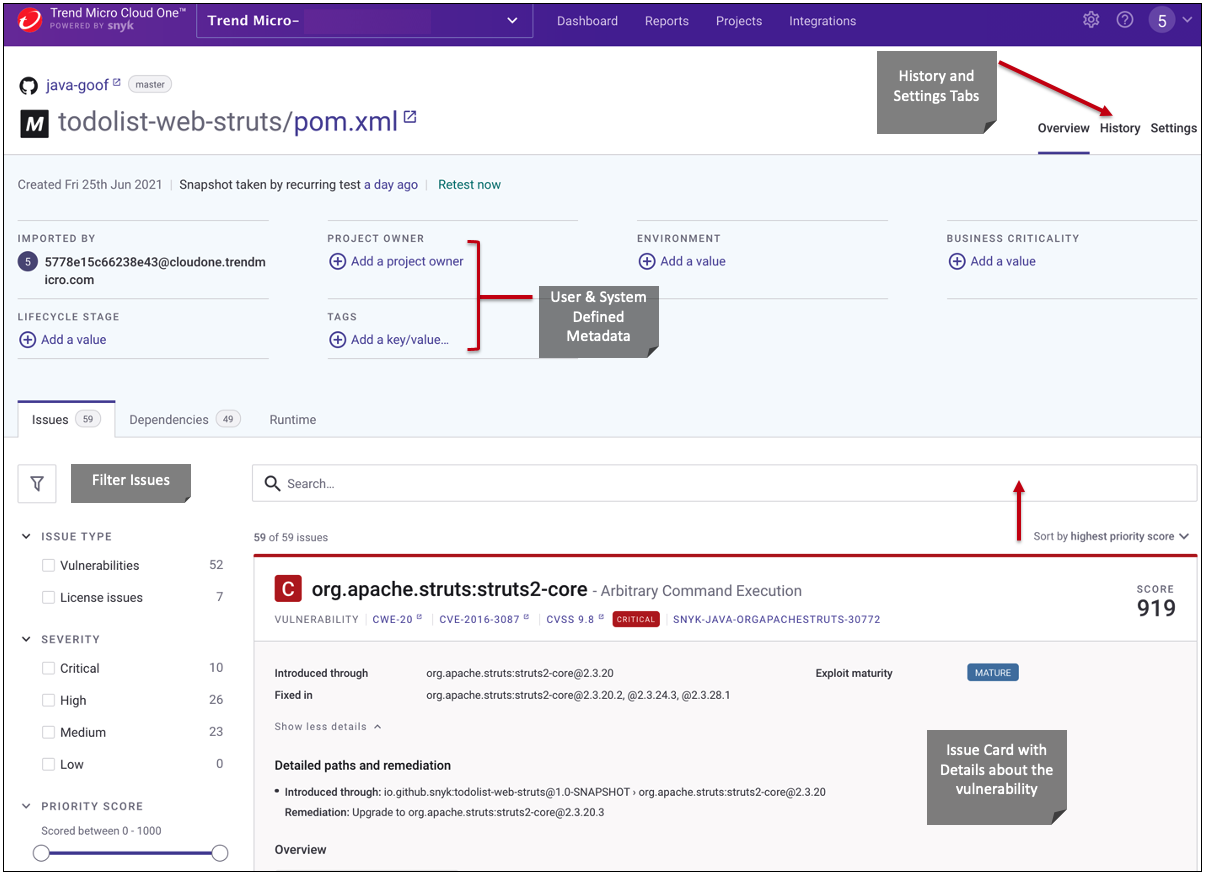Screen dimensions: 1205x877
Task: Open the Integrations page
Action: click(822, 21)
